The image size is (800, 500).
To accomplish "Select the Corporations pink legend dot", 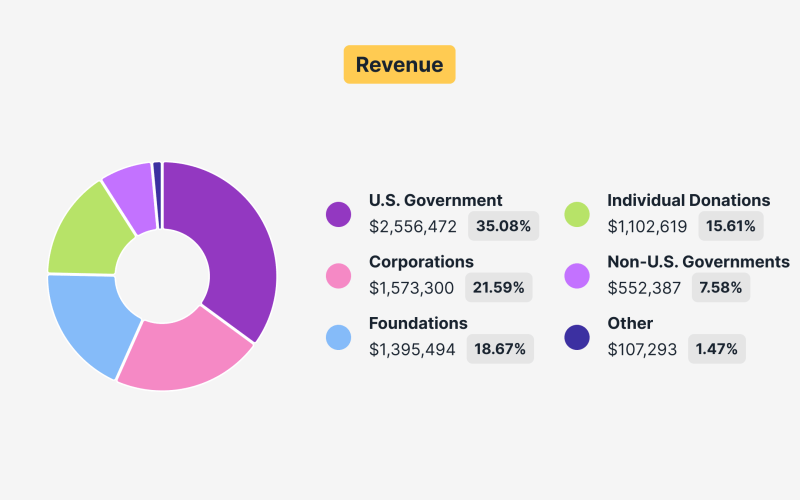I will pos(339,276).
